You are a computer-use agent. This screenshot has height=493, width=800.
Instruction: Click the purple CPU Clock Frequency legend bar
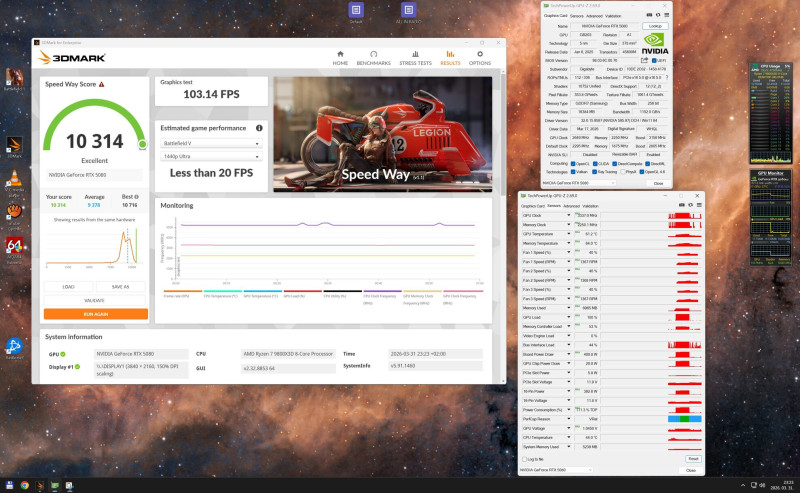pyautogui.click(x=382, y=291)
